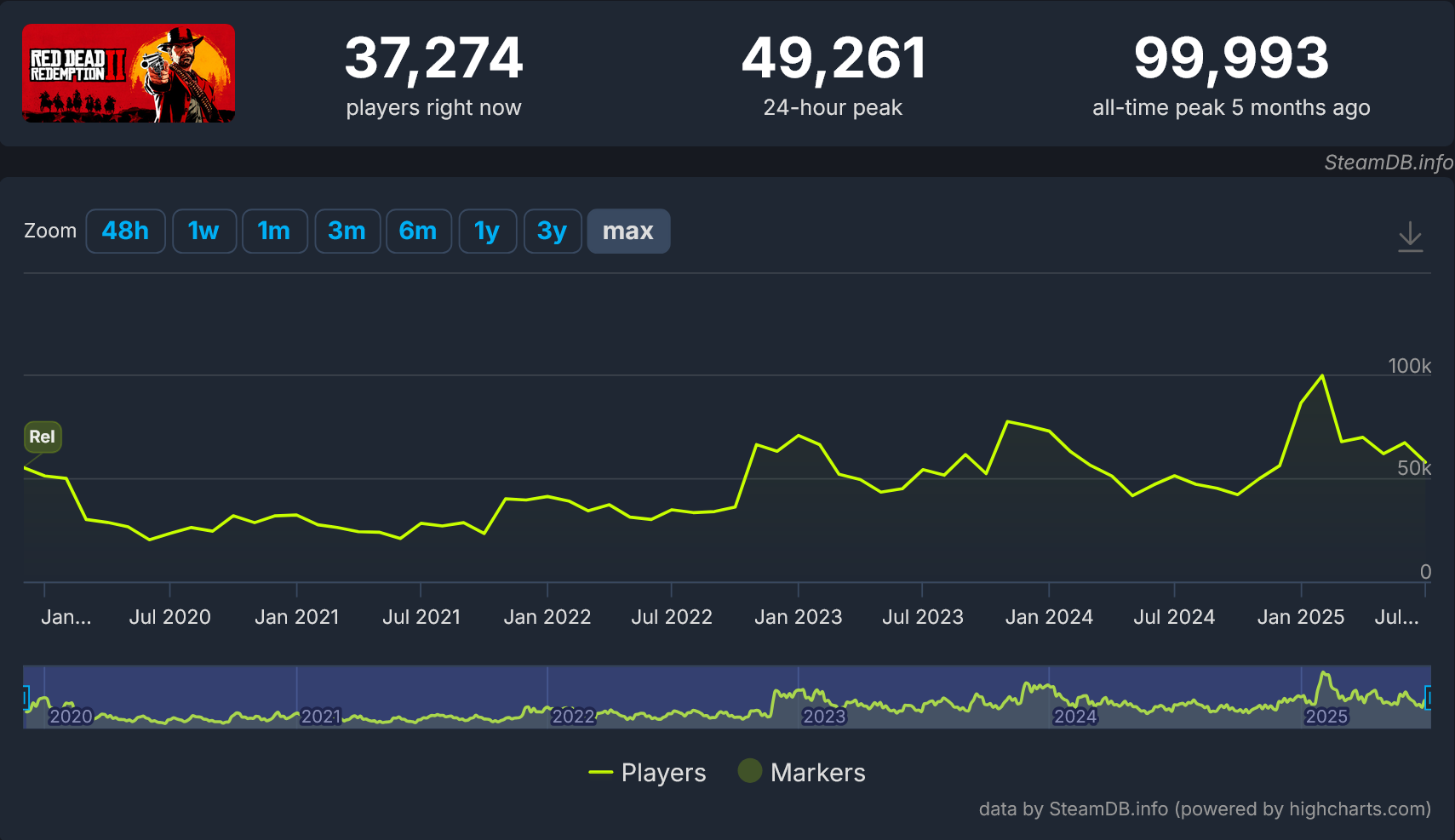Click the 'all-time peak 5 months ago' text
The image size is (1455, 840).
pyautogui.click(x=1231, y=107)
